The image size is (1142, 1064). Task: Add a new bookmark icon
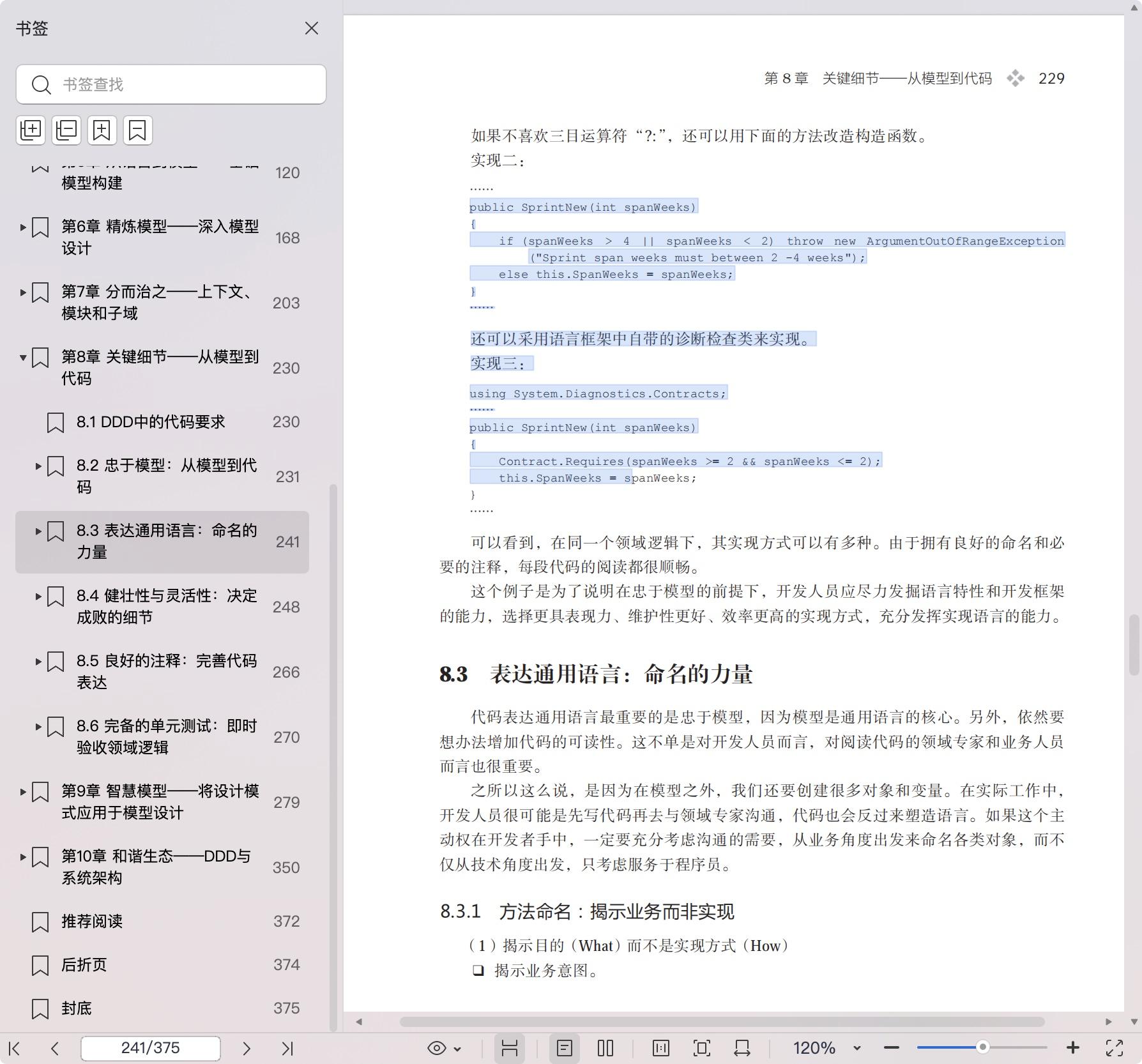(102, 130)
